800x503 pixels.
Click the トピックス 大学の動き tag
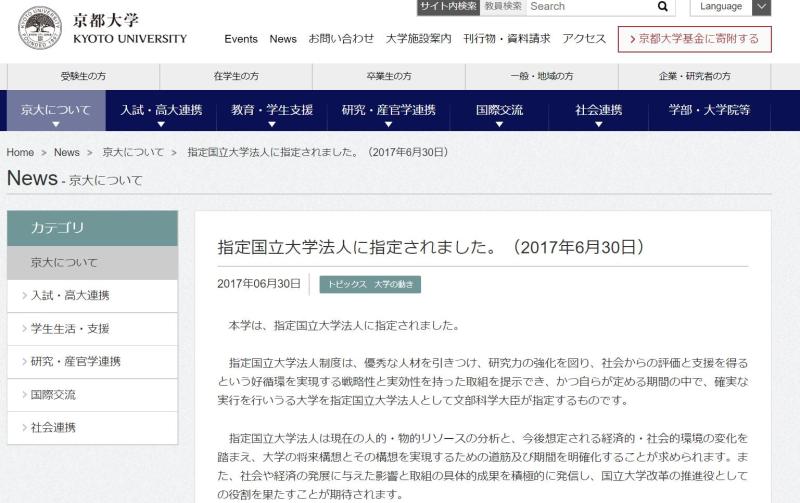coord(370,285)
